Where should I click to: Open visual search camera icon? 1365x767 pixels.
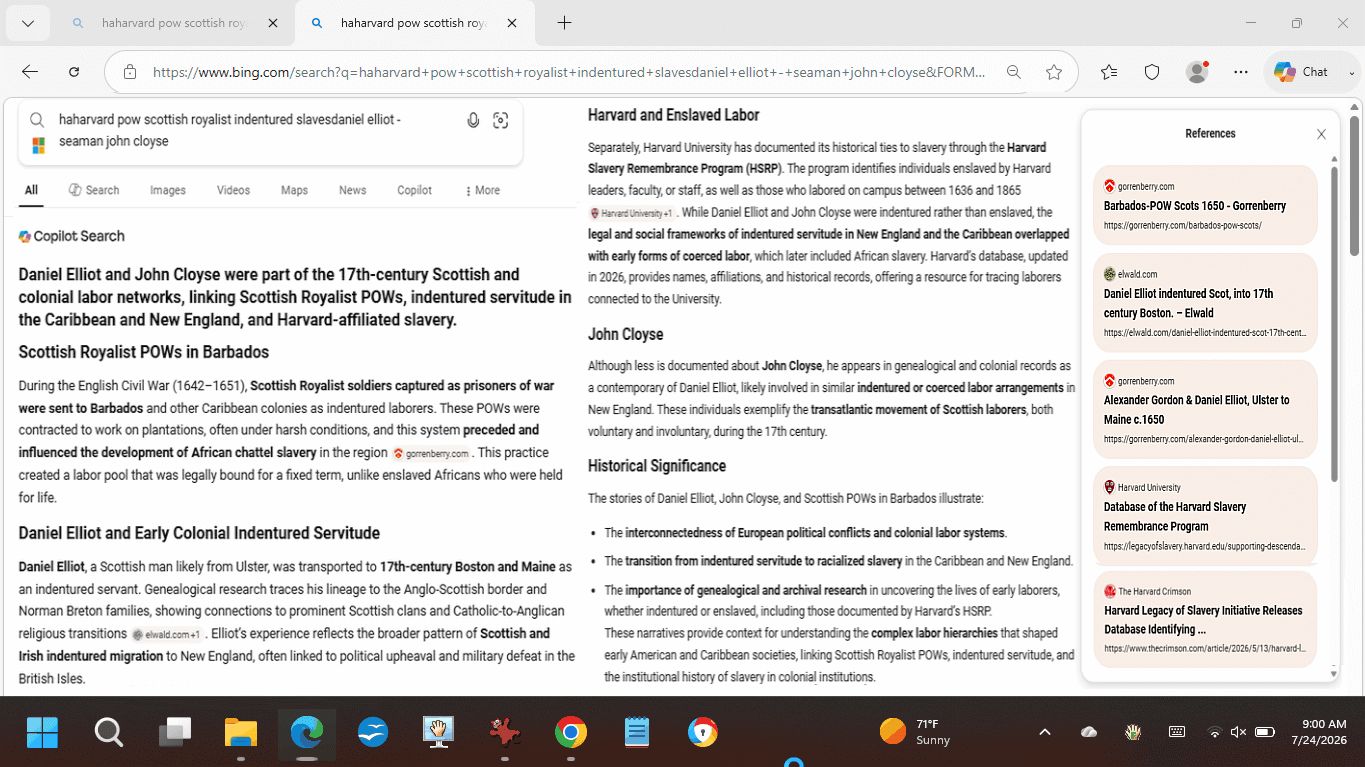(501, 120)
